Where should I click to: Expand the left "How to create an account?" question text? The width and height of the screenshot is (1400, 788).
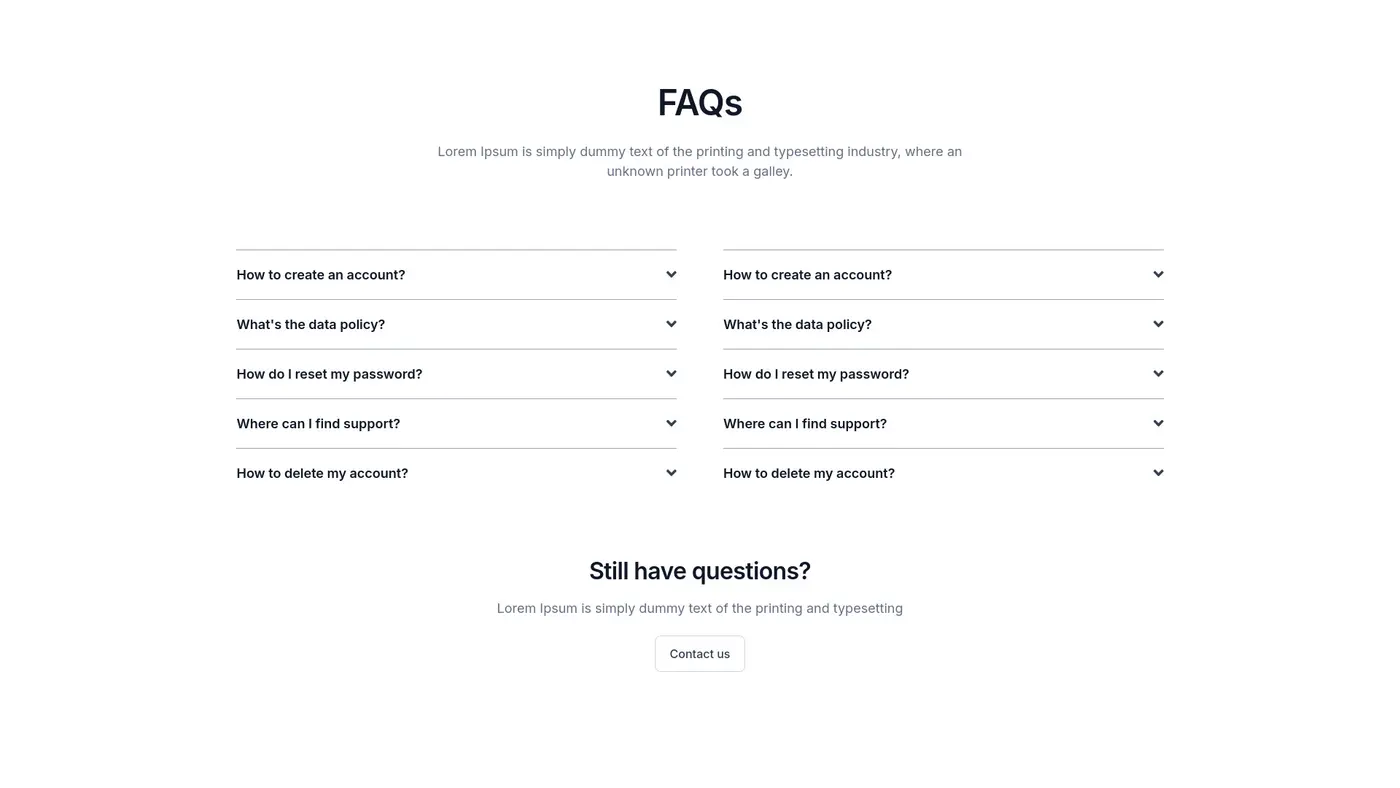(321, 275)
